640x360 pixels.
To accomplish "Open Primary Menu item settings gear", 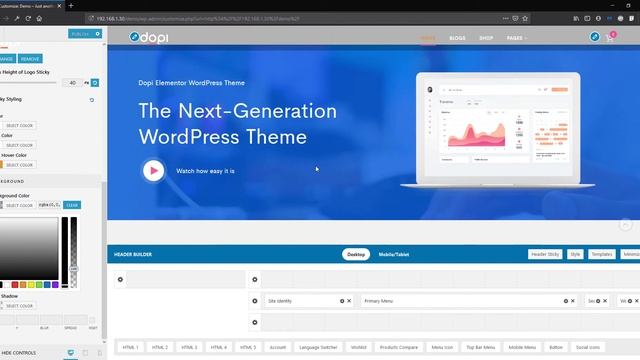I will tap(566, 301).
